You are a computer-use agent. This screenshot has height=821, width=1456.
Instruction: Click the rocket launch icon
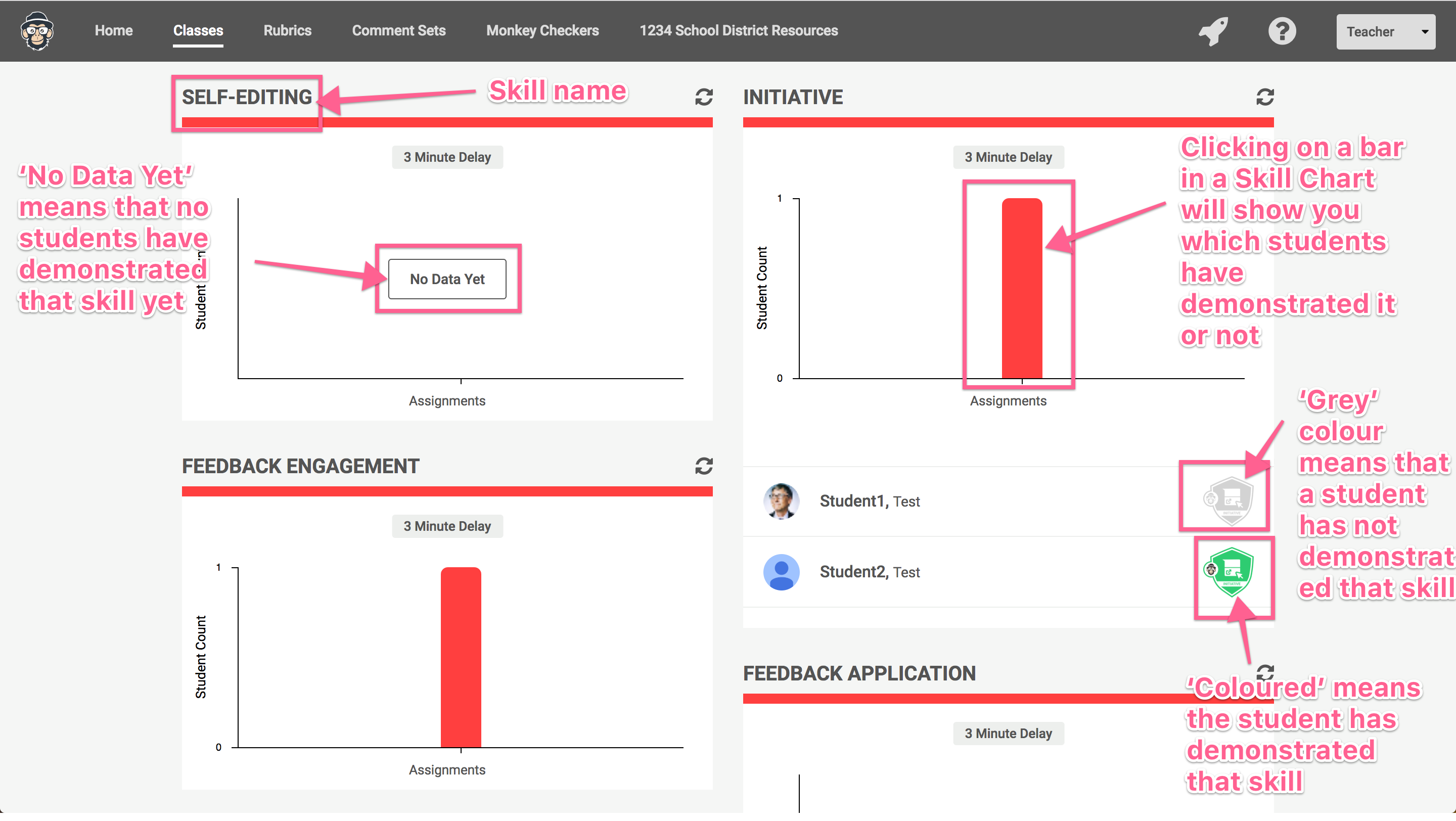click(x=1213, y=31)
